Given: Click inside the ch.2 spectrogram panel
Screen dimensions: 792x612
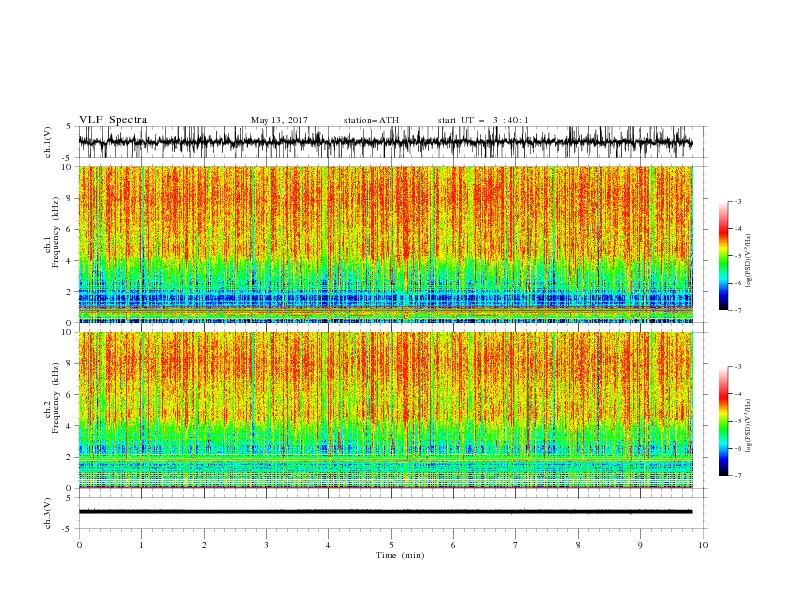Looking at the screenshot, I should [385, 410].
